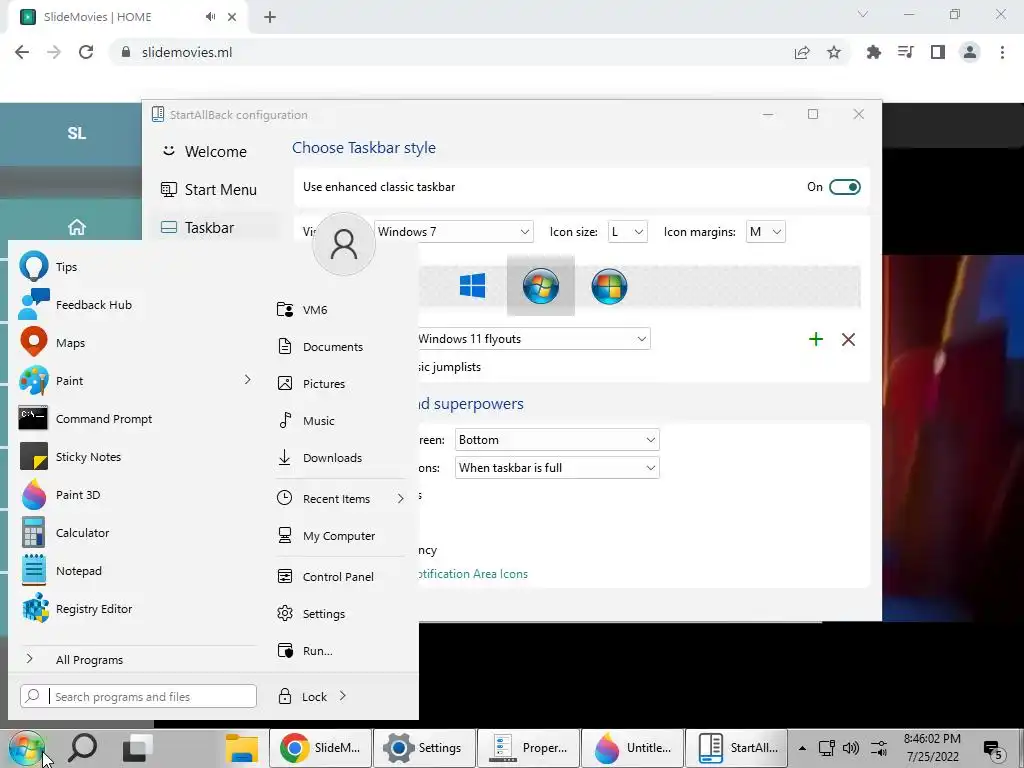Remove start button image with red X icon

(848, 339)
